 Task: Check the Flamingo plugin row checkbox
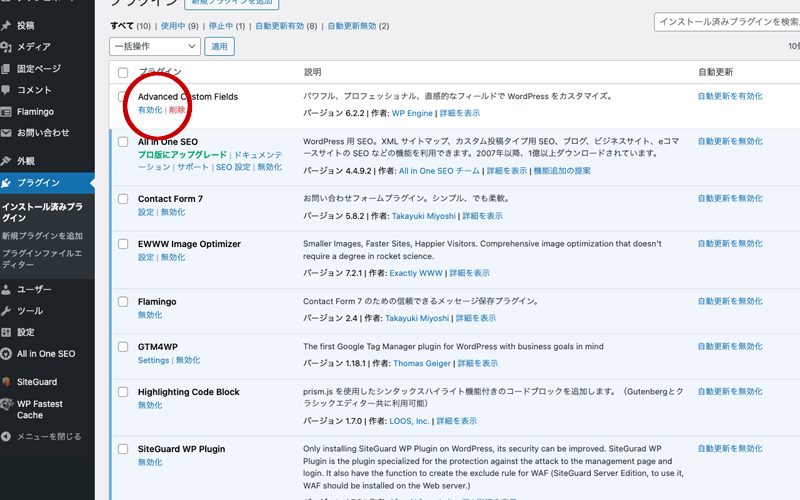(x=123, y=302)
